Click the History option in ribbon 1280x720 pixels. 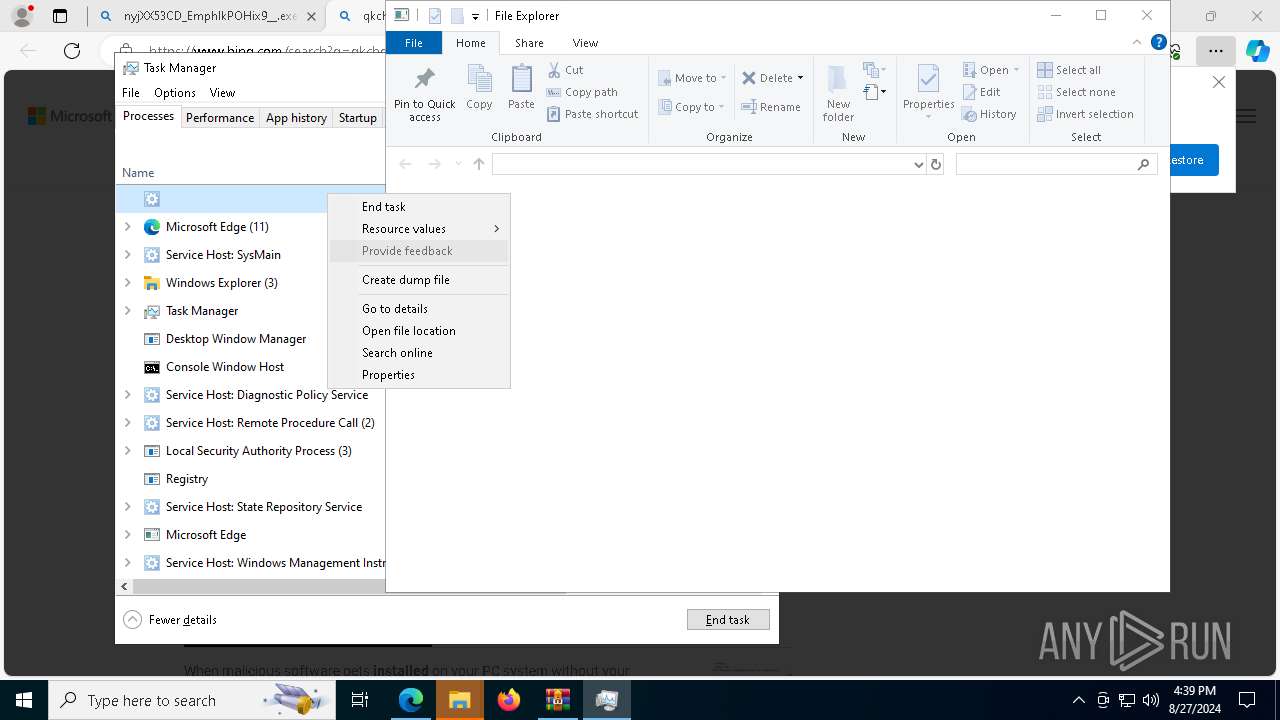point(989,114)
